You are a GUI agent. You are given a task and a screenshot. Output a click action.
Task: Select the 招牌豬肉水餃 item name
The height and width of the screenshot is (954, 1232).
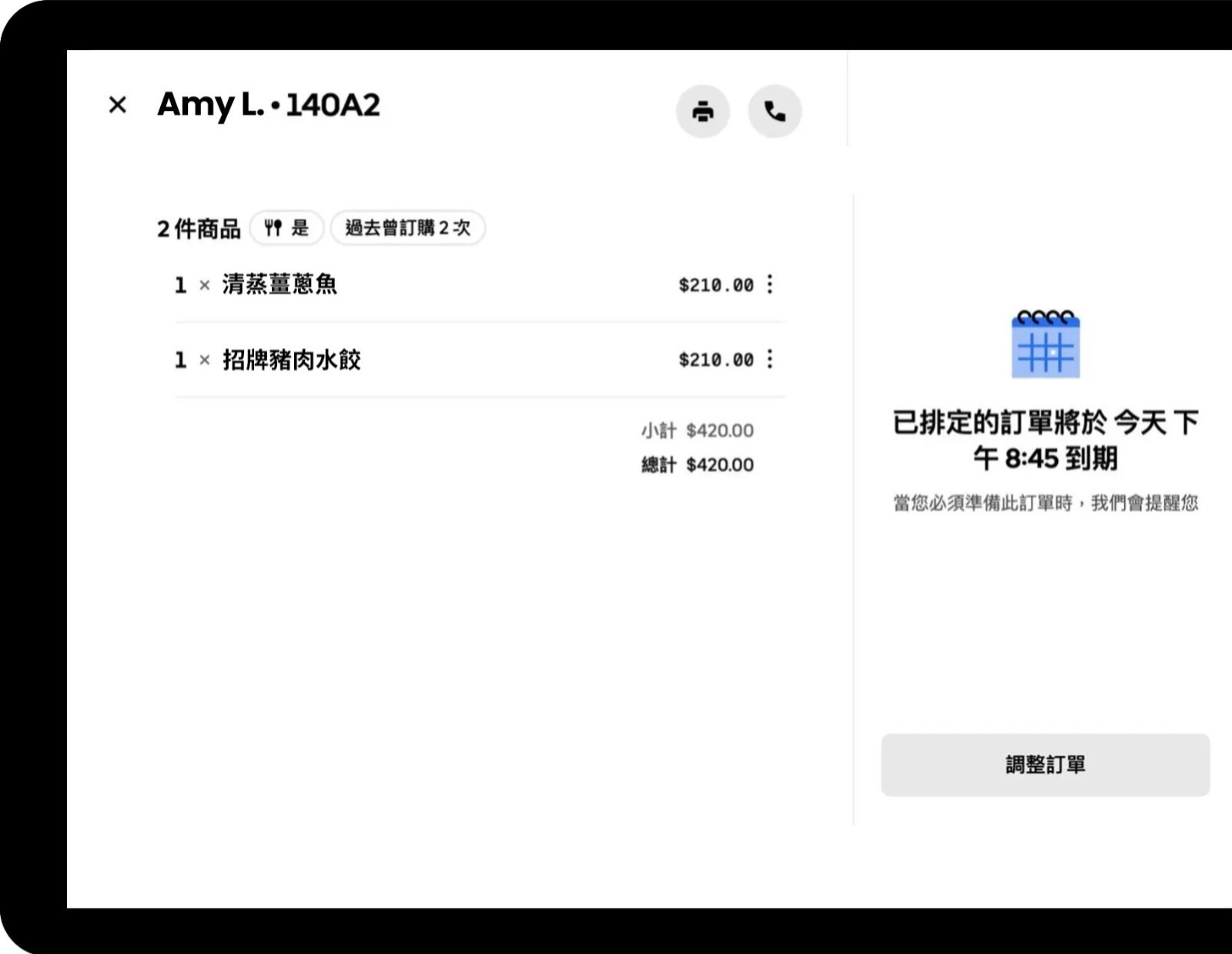pos(292,360)
